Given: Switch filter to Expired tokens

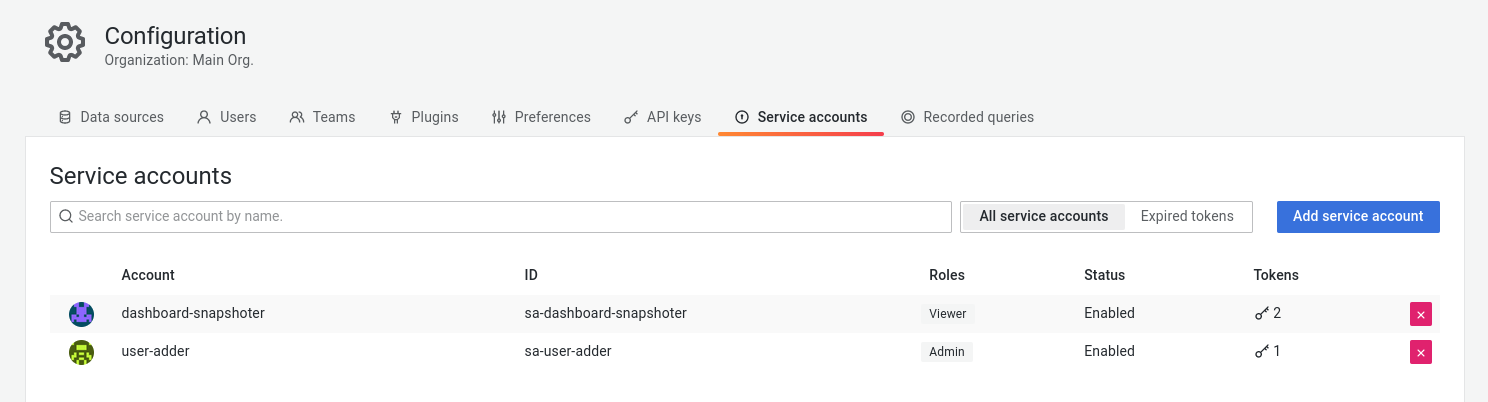Looking at the screenshot, I should (x=1187, y=216).
